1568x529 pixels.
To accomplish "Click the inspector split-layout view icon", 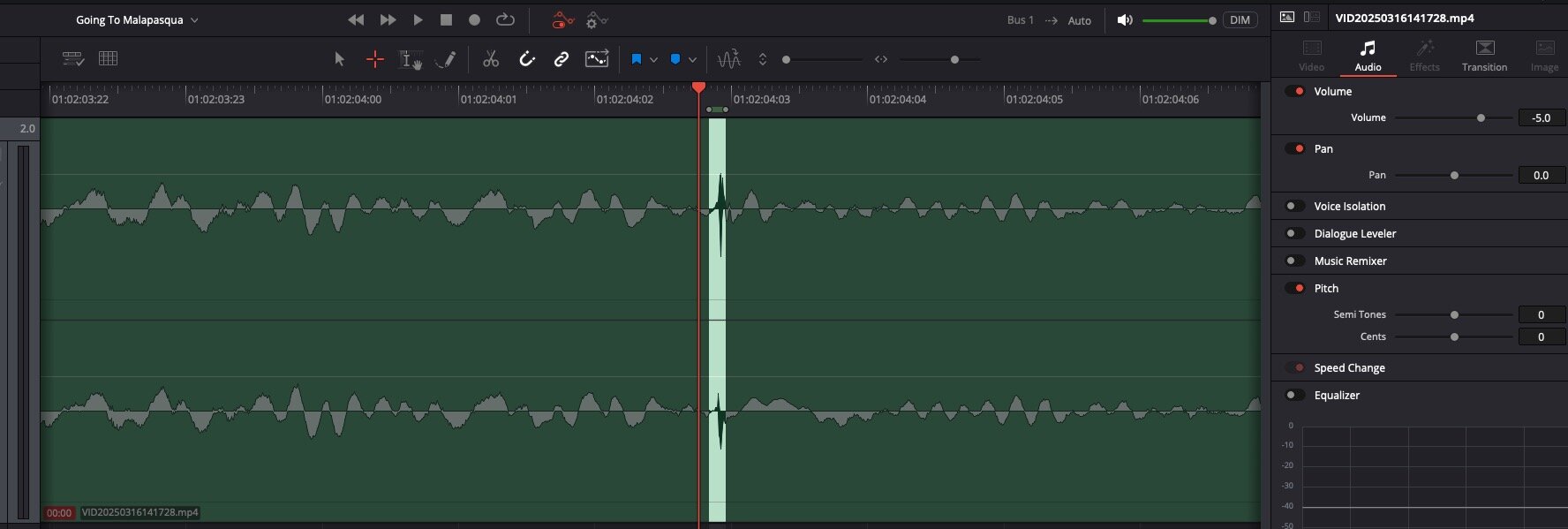I will tap(1312, 17).
